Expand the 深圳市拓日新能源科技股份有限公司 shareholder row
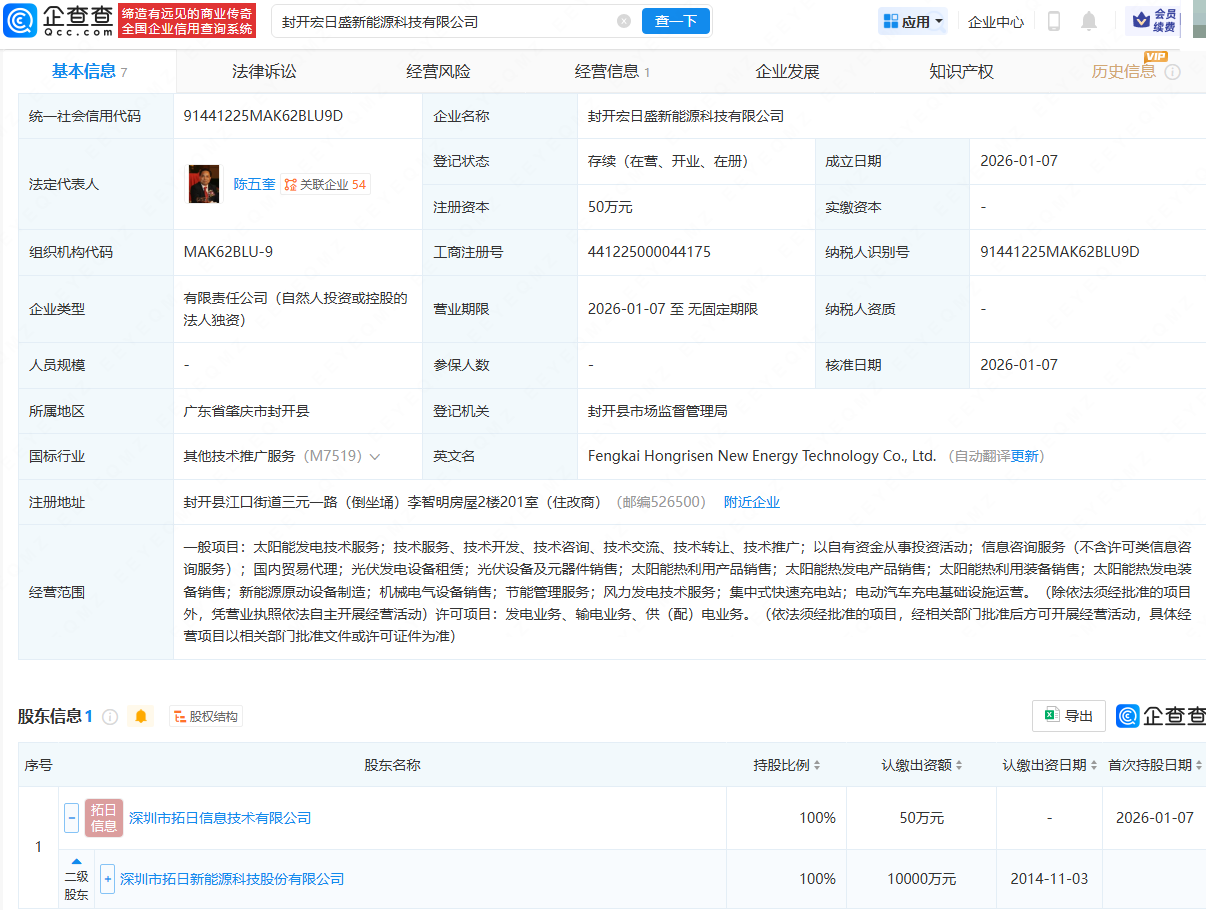1206x910 pixels. pos(108,879)
